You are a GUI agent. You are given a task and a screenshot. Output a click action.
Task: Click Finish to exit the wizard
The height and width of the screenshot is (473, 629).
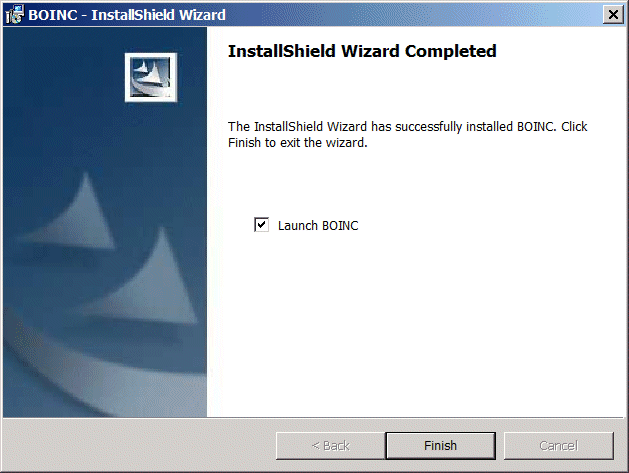click(x=440, y=445)
